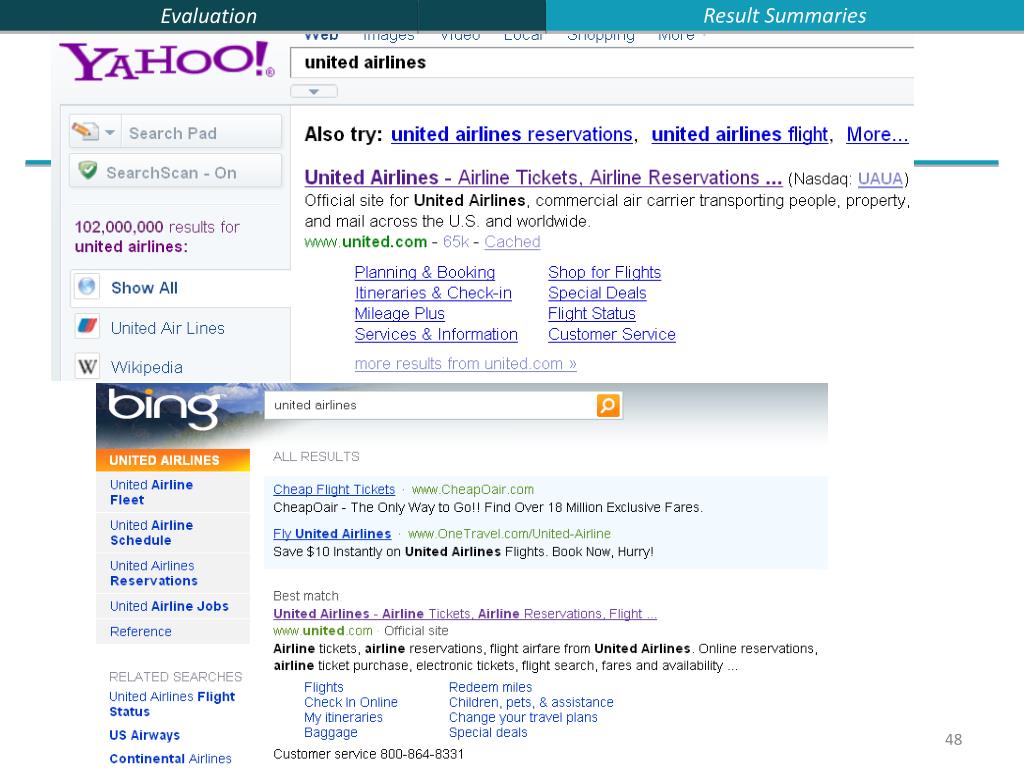
Task: Open the Bing Best match United Airlines title
Action: click(465, 614)
